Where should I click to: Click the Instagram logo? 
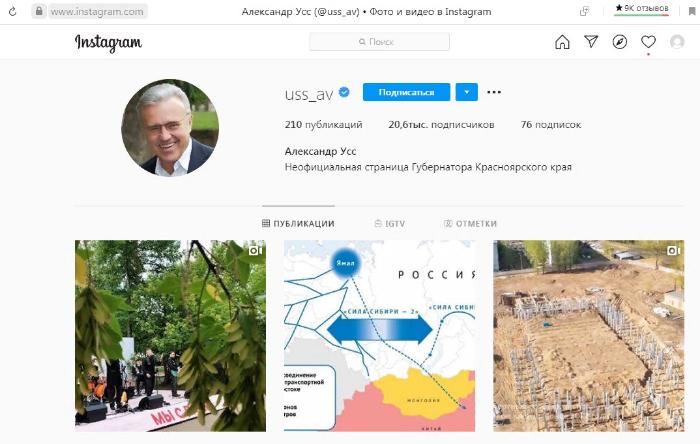[108, 43]
